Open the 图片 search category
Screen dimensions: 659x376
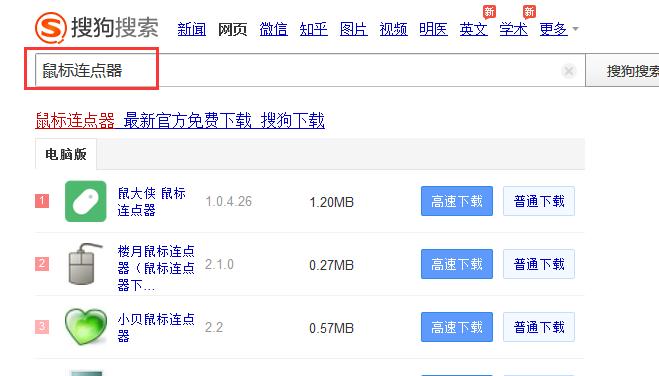(354, 29)
